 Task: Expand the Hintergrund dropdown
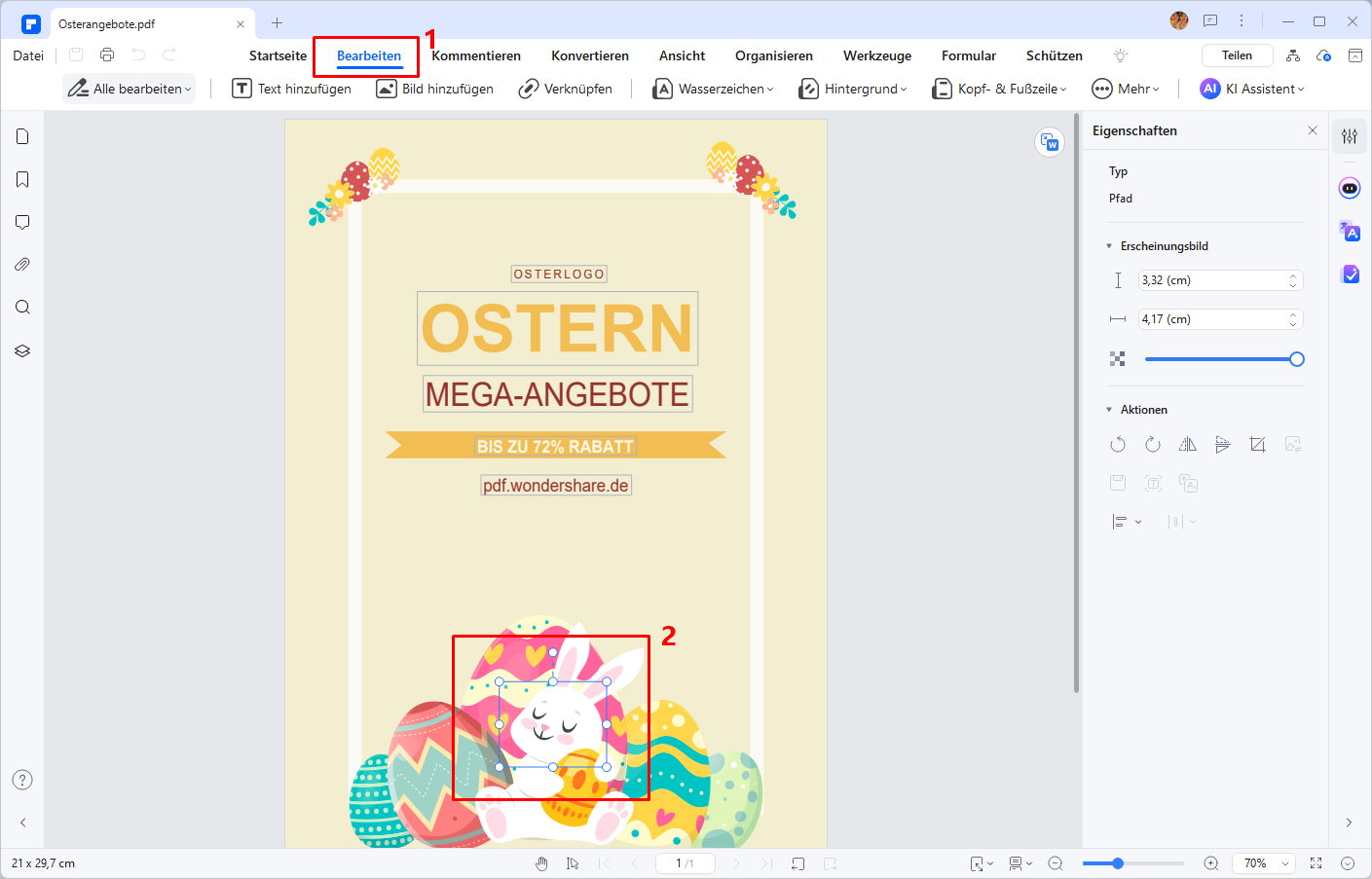coord(853,89)
